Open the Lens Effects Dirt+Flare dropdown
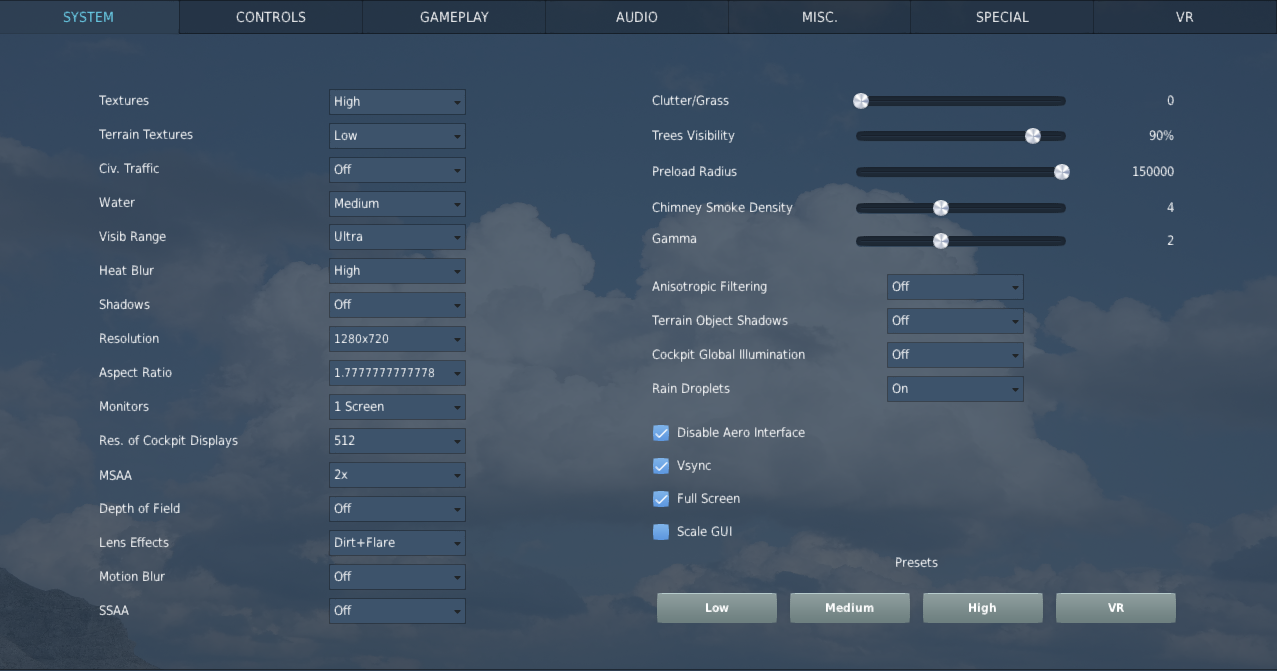This screenshot has height=671, width=1277. [x=397, y=543]
